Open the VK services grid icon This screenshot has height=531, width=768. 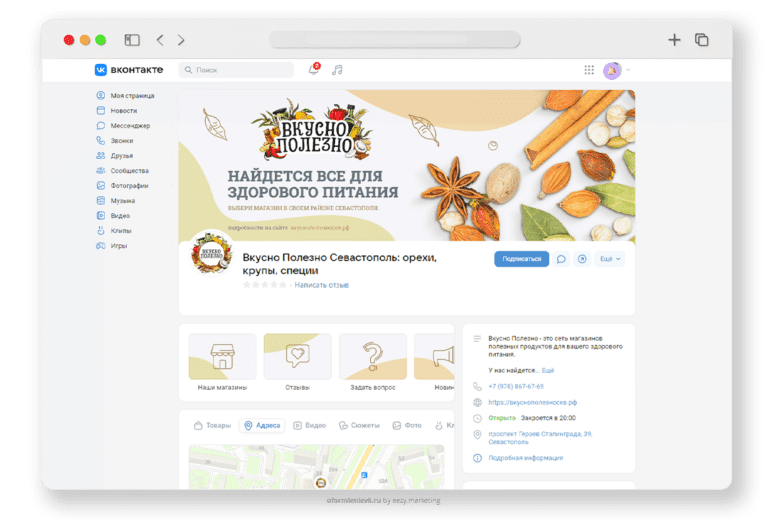(x=589, y=70)
